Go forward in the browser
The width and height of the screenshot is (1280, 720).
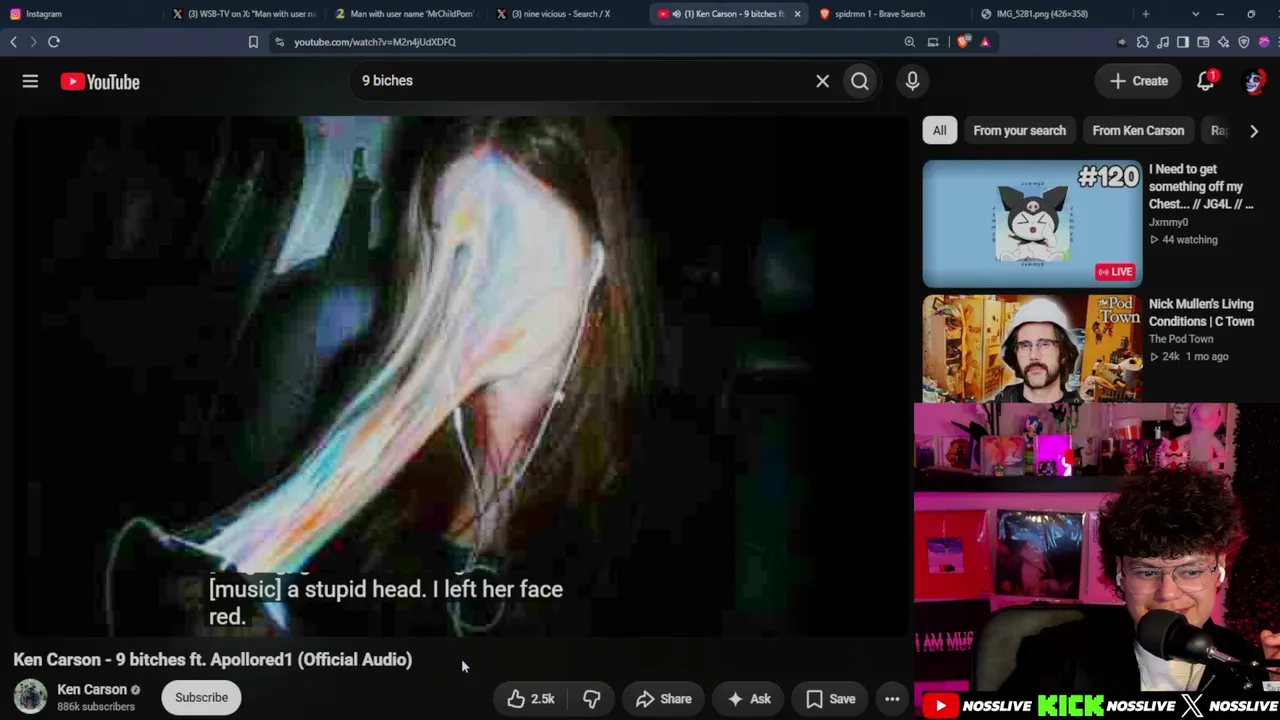click(x=33, y=42)
